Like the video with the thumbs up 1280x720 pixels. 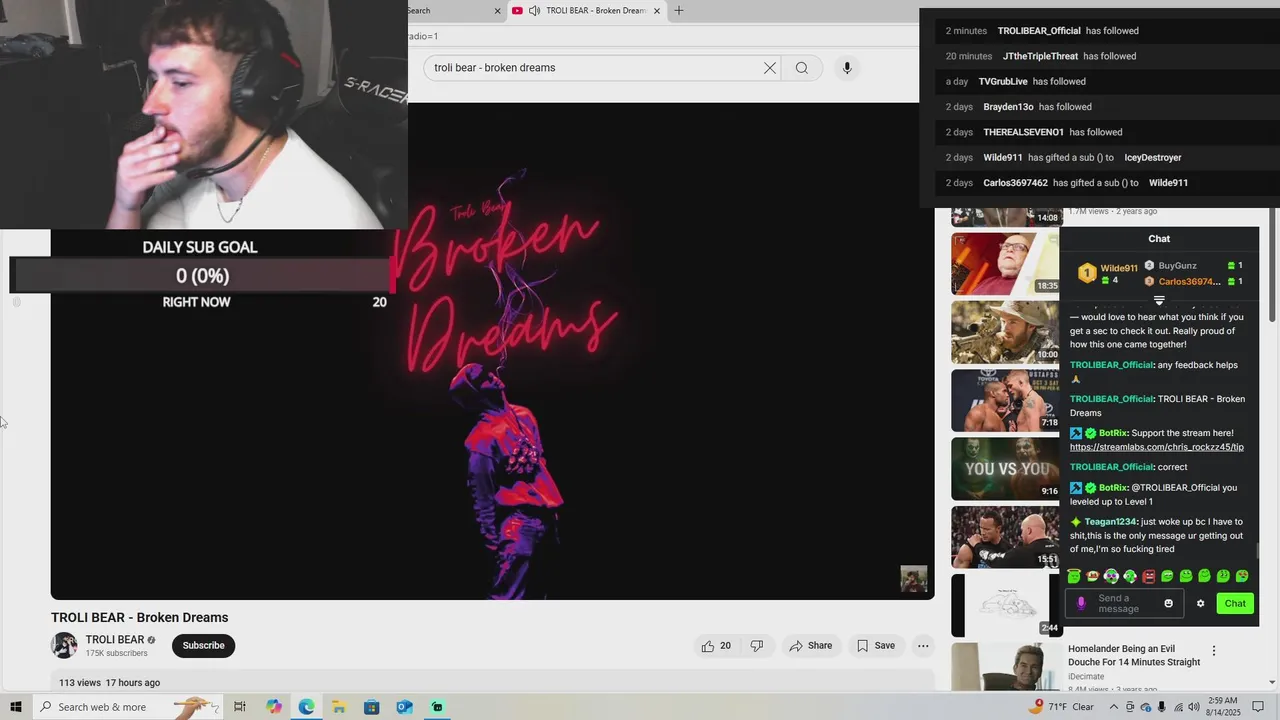click(x=716, y=646)
